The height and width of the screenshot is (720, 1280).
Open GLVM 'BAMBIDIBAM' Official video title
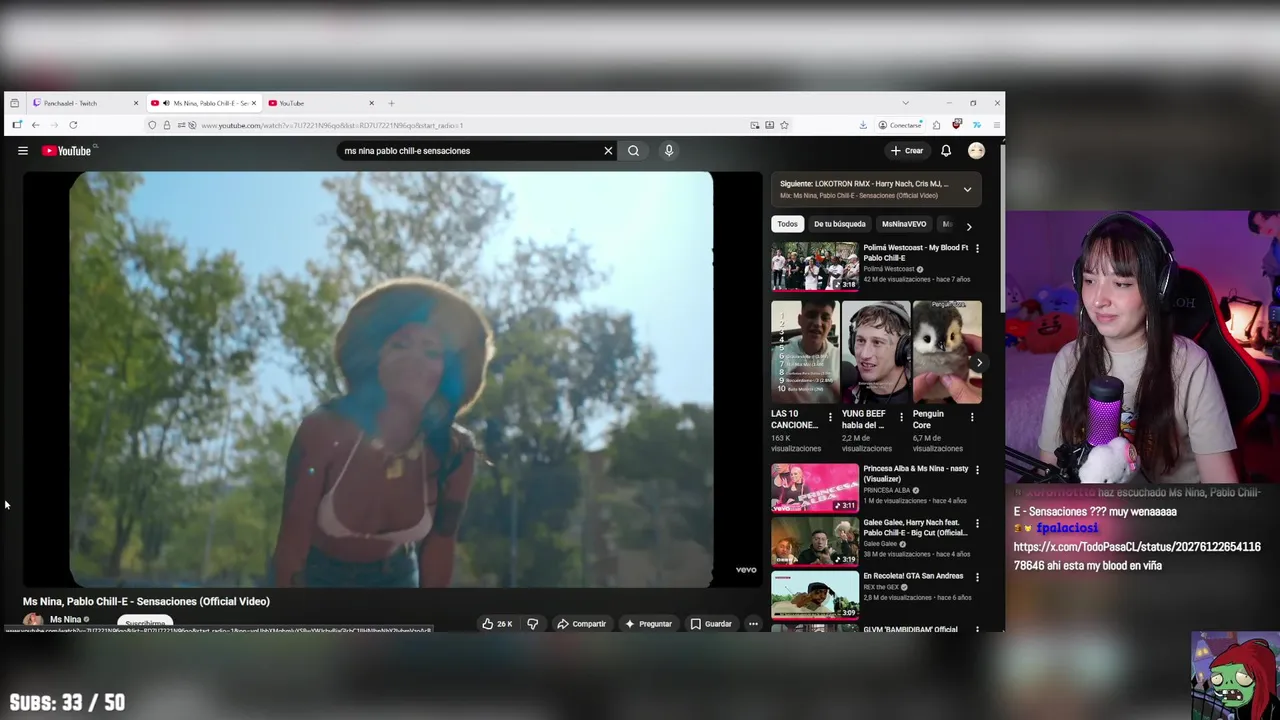910,629
